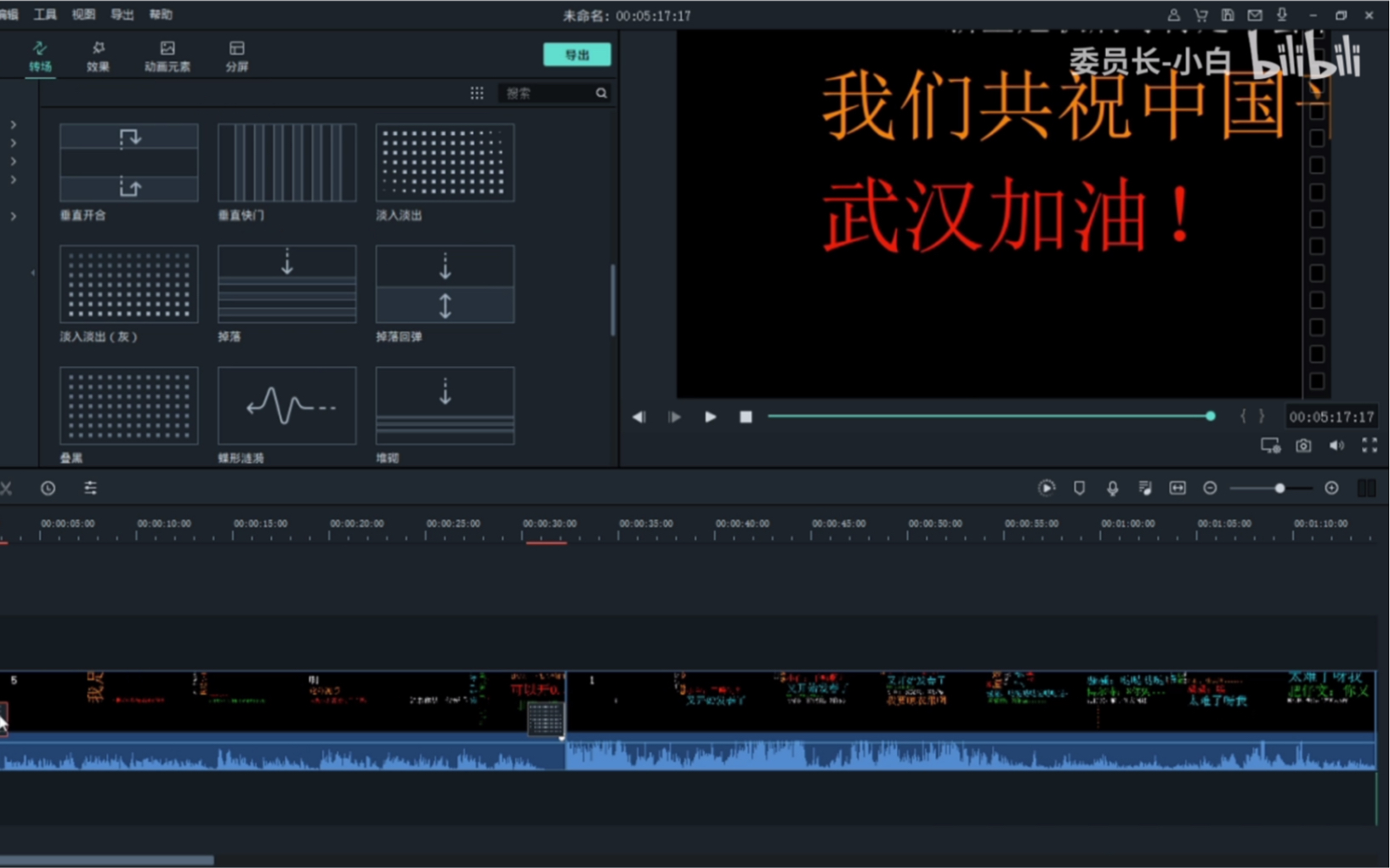Set mark-out with right brace icon
The image size is (1390, 868).
tap(1262, 416)
